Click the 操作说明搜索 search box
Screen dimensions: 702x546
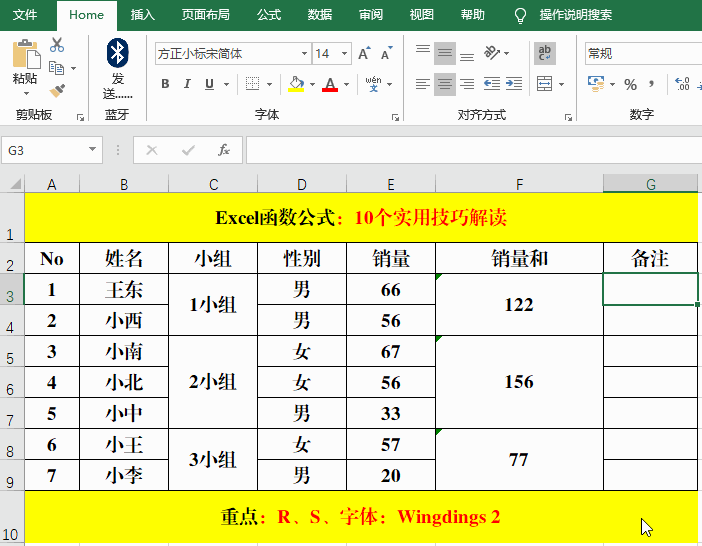coord(576,15)
